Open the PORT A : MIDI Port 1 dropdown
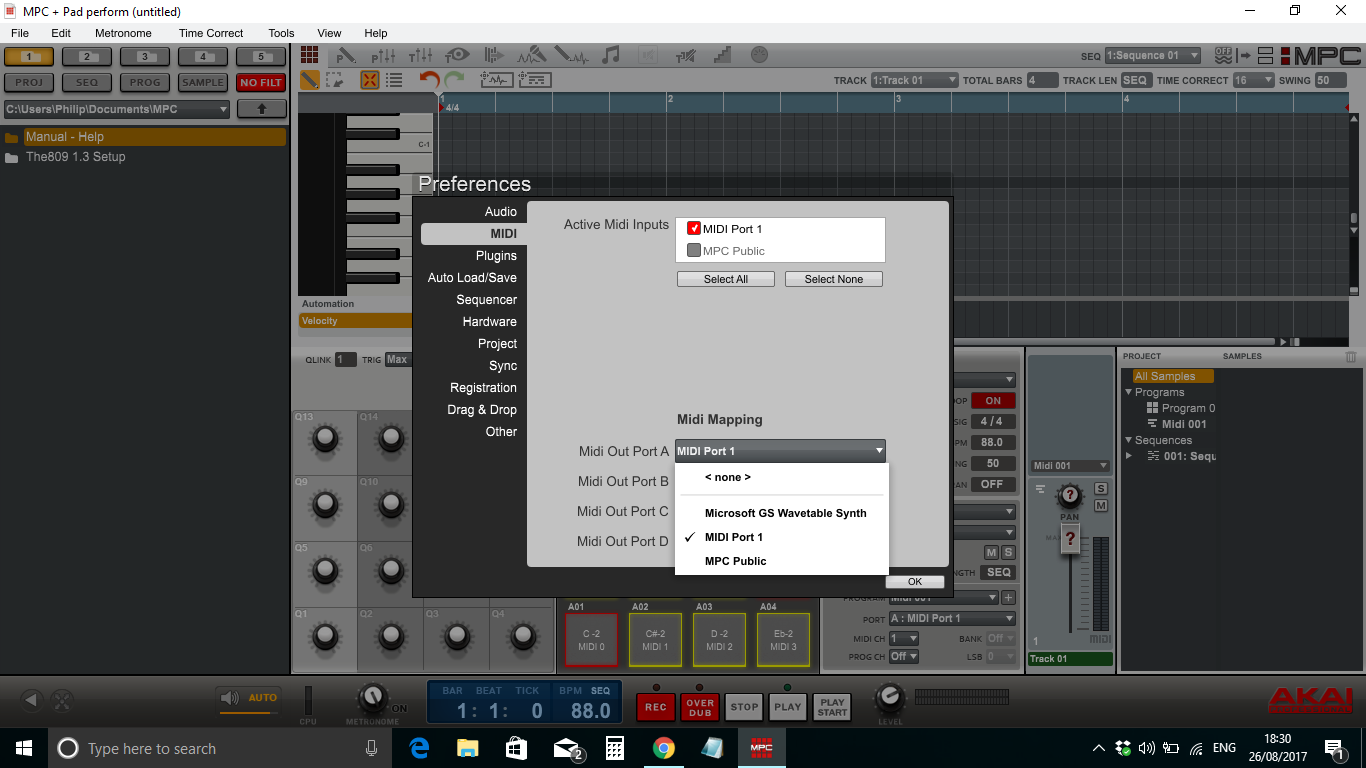1366x768 pixels. click(952, 618)
